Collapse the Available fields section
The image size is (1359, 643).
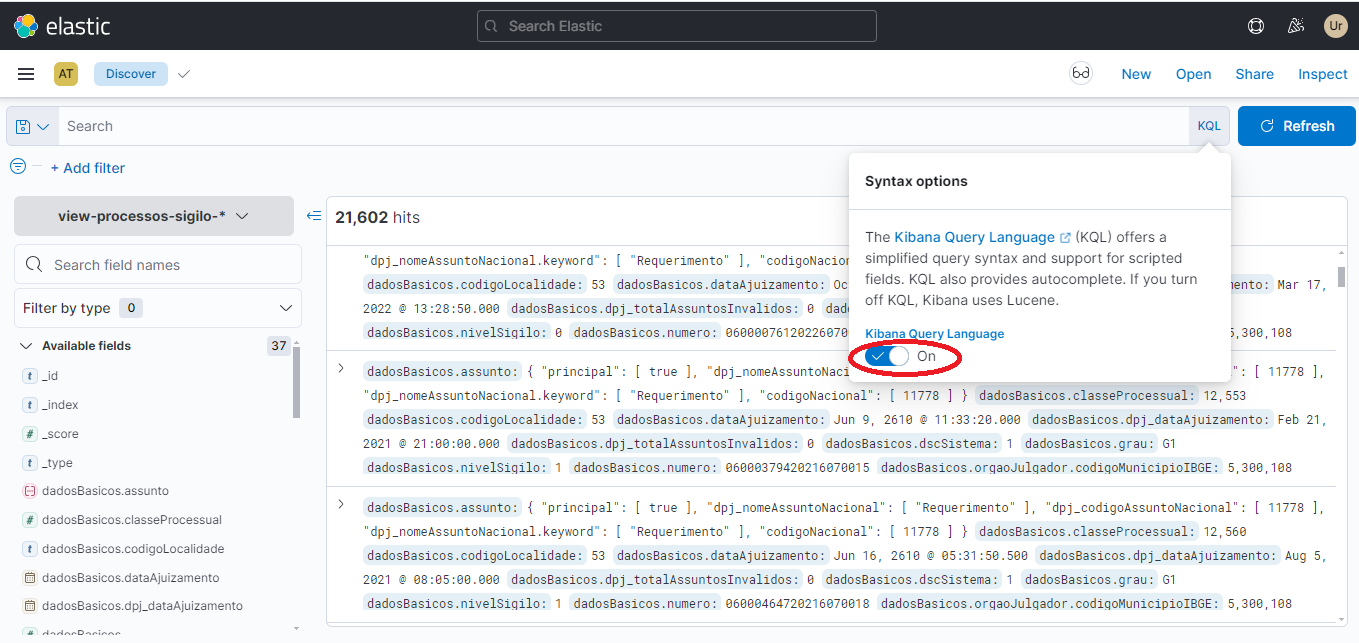pos(26,346)
